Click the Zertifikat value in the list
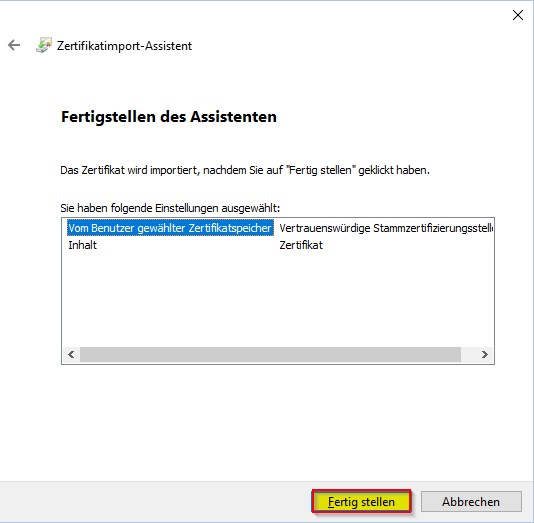Viewport: 534px width, 523px height. 301,245
